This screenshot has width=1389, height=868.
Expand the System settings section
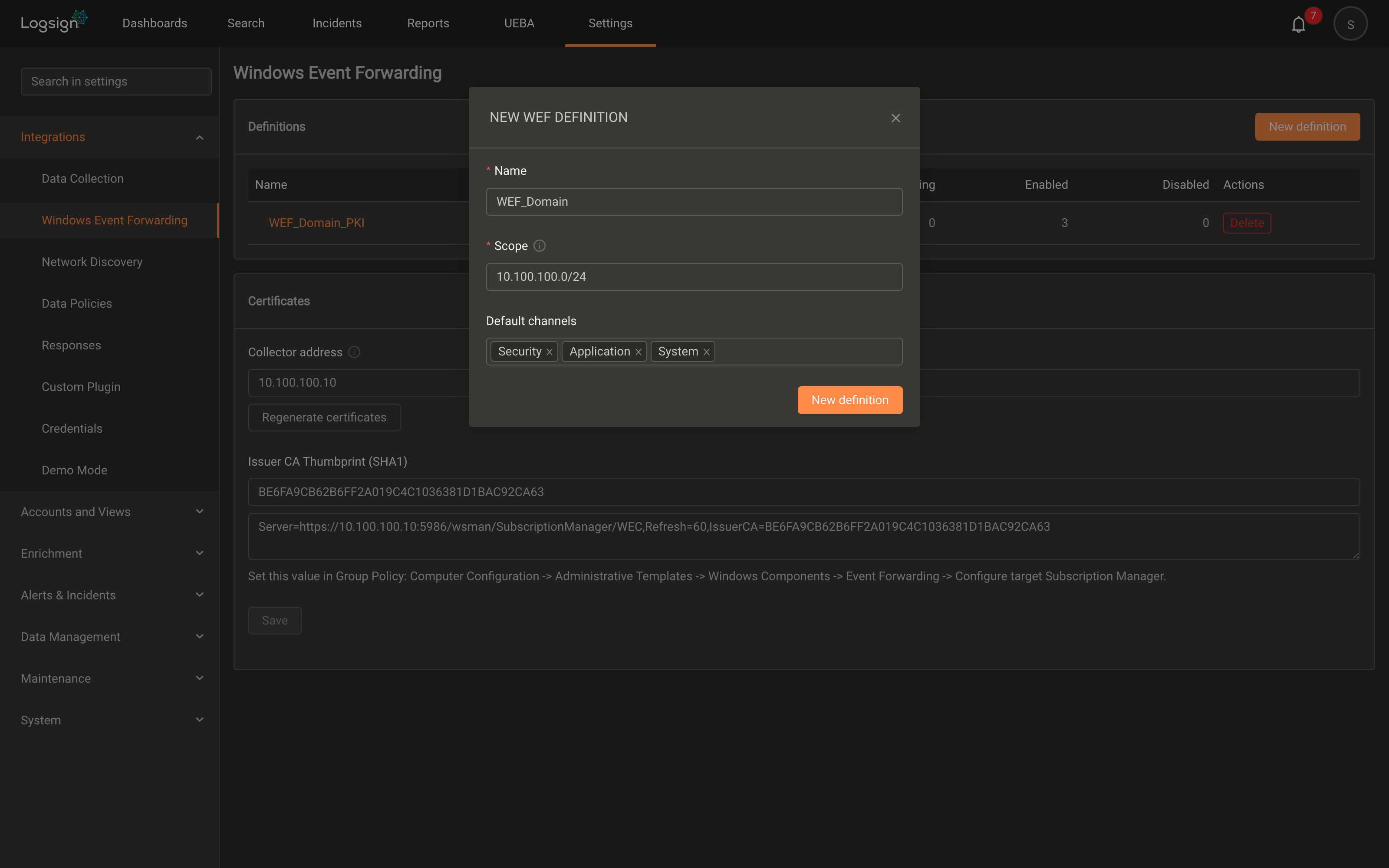109,720
